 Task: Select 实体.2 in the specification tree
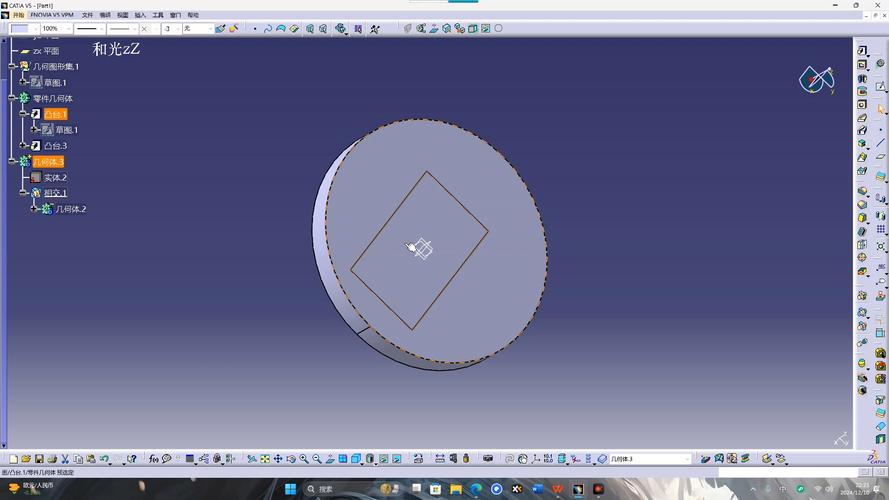pos(54,177)
